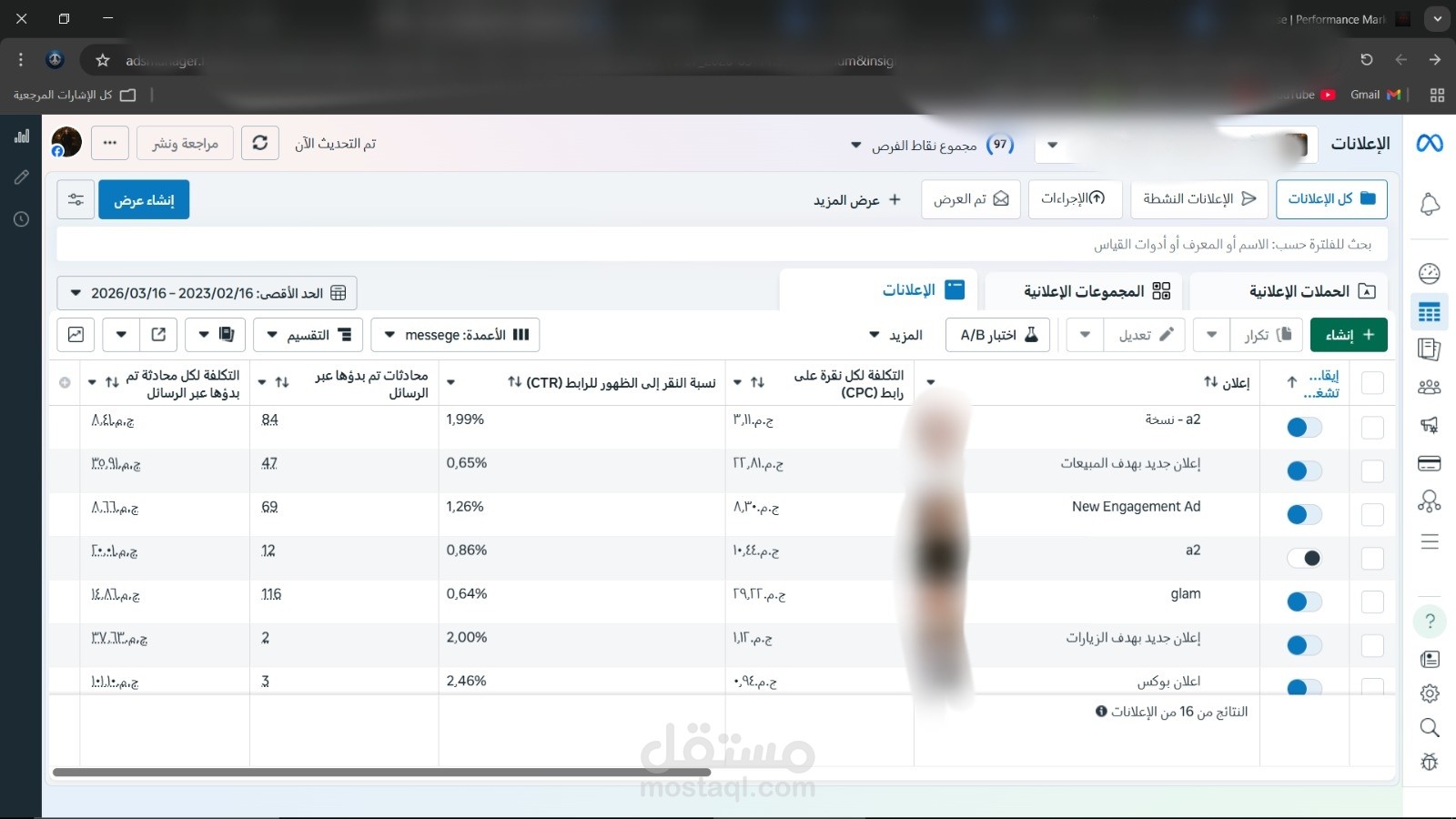The image size is (1456, 819).
Task: Open المزيد more dropdown
Action: click(x=895, y=335)
